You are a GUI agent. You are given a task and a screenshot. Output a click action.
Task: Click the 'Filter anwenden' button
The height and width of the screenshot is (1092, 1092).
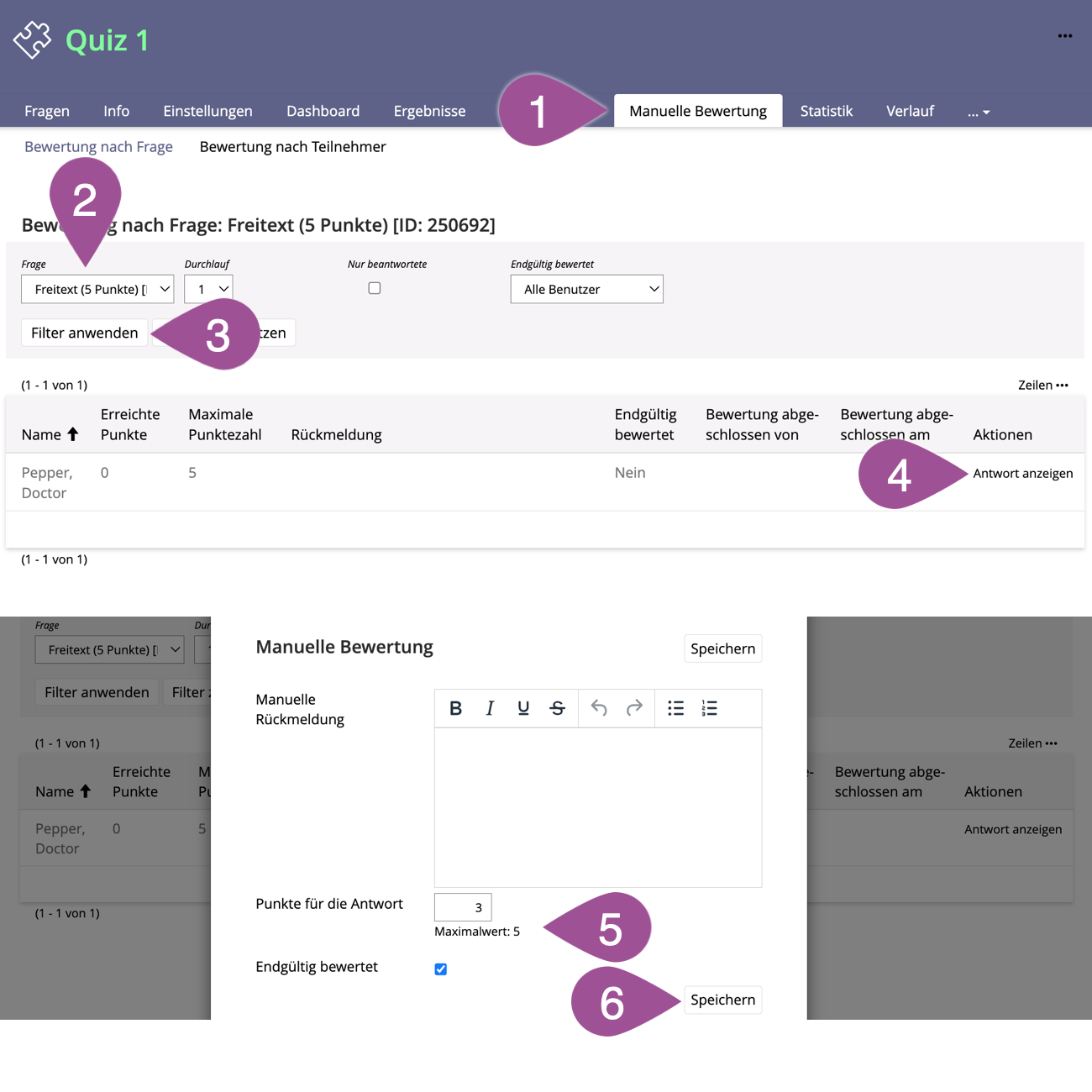[x=84, y=333]
